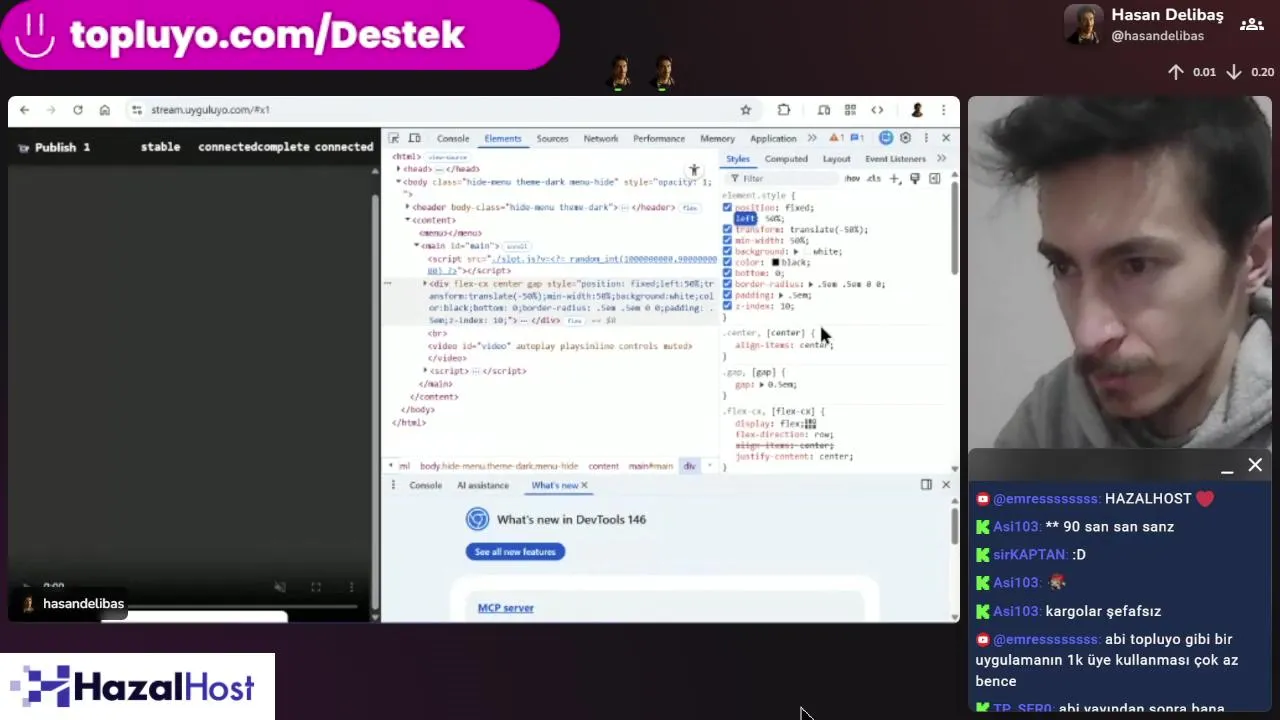Bookmark this page with star icon

pos(745,110)
